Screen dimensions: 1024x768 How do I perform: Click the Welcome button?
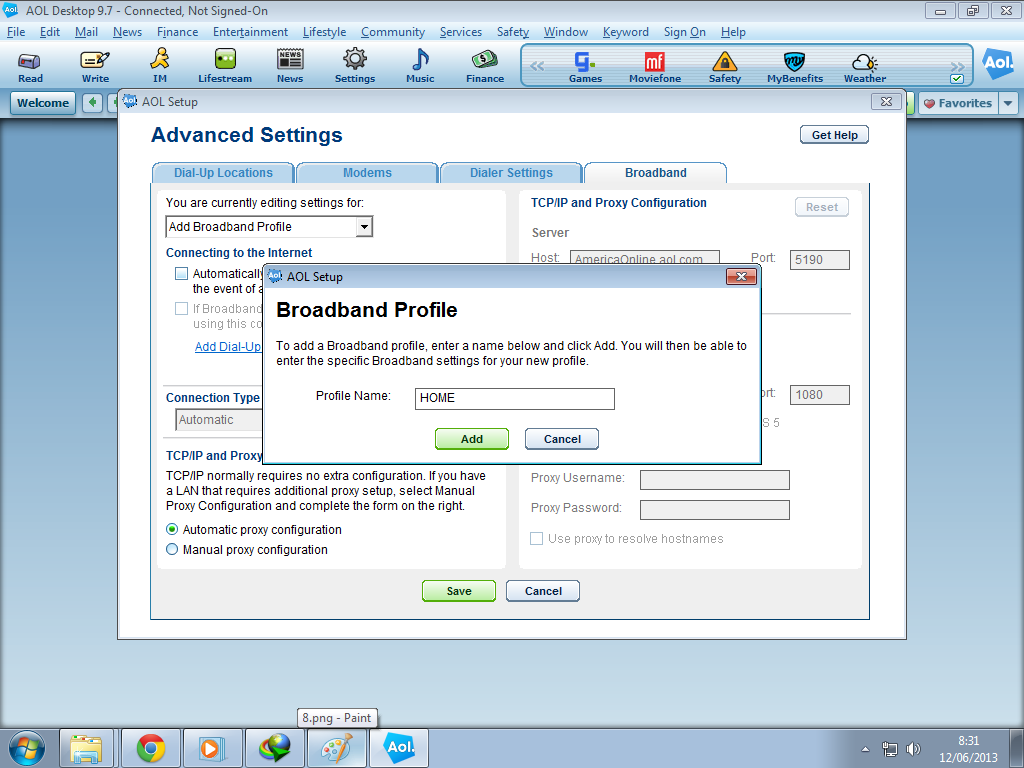(43, 103)
